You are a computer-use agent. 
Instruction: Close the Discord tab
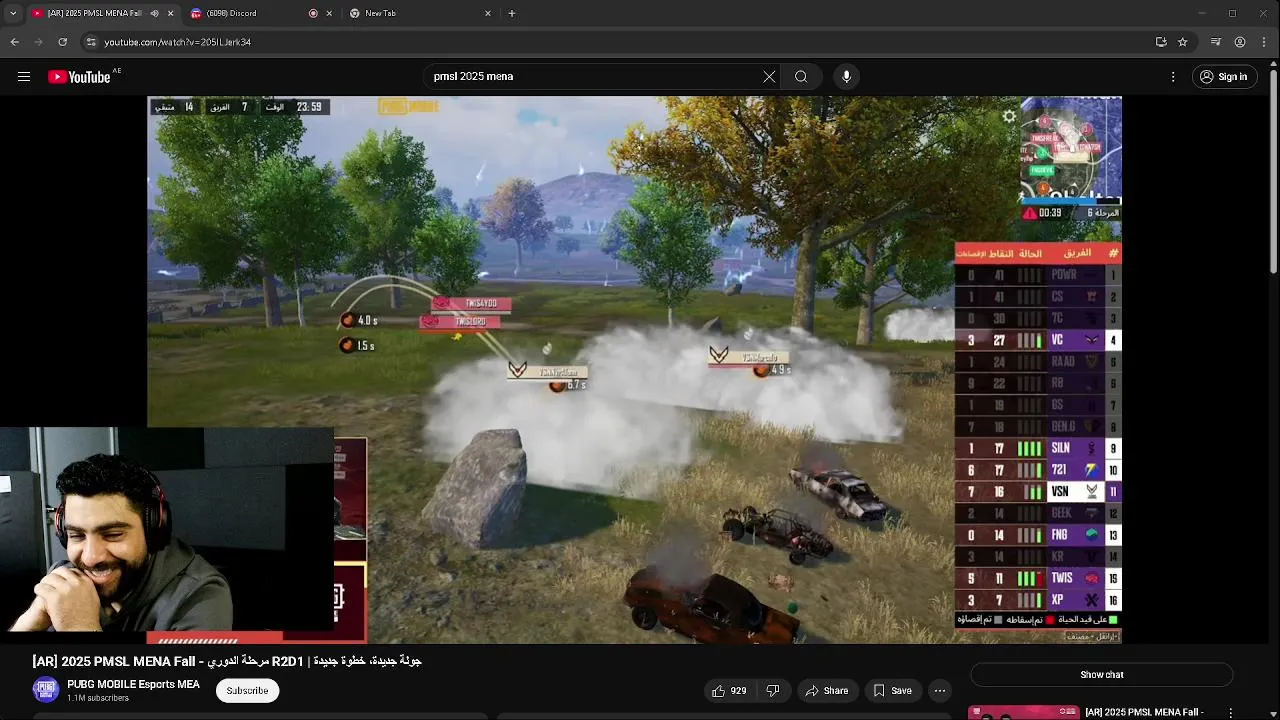click(329, 14)
